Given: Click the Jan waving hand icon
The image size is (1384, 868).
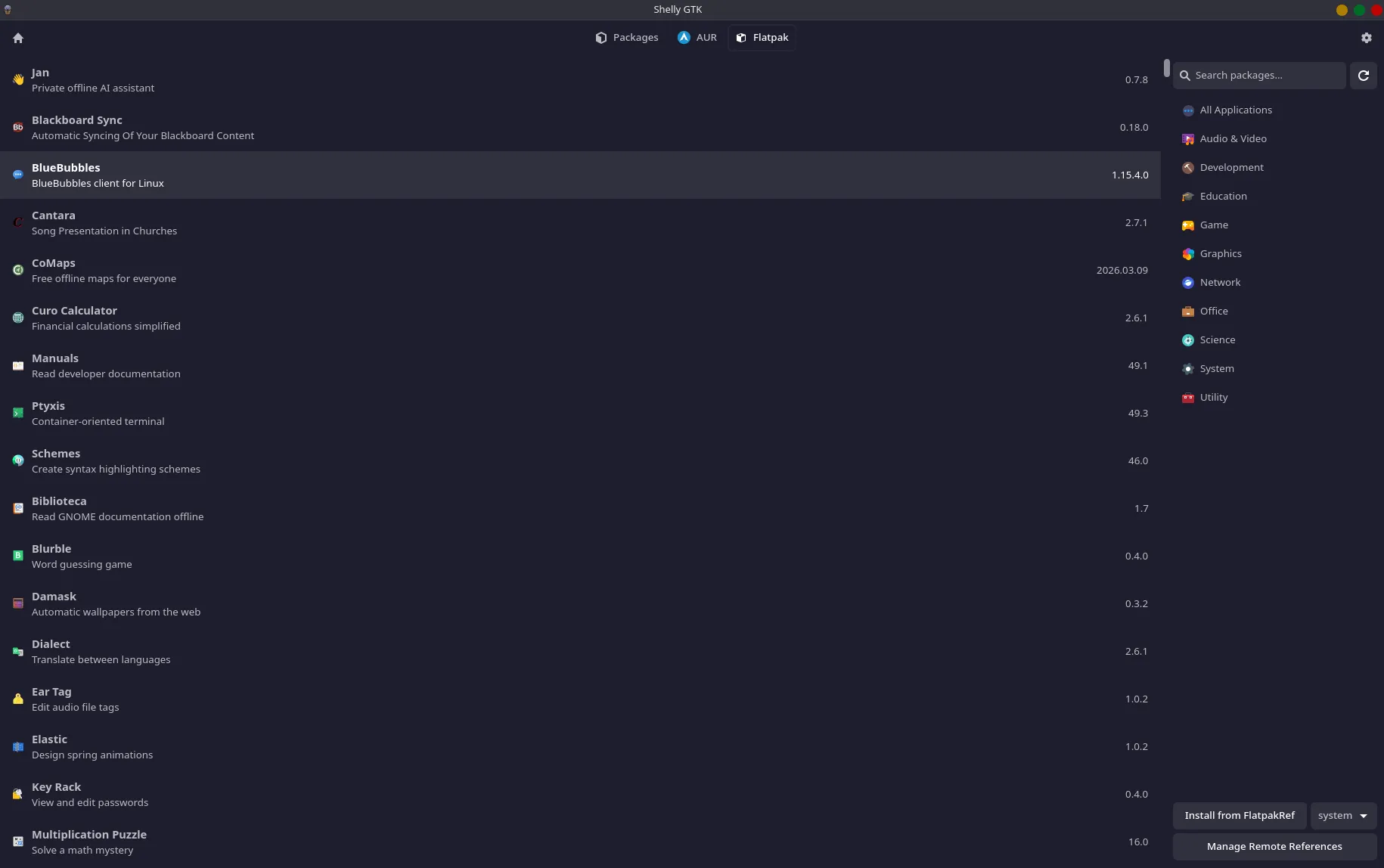Looking at the screenshot, I should 18,79.
